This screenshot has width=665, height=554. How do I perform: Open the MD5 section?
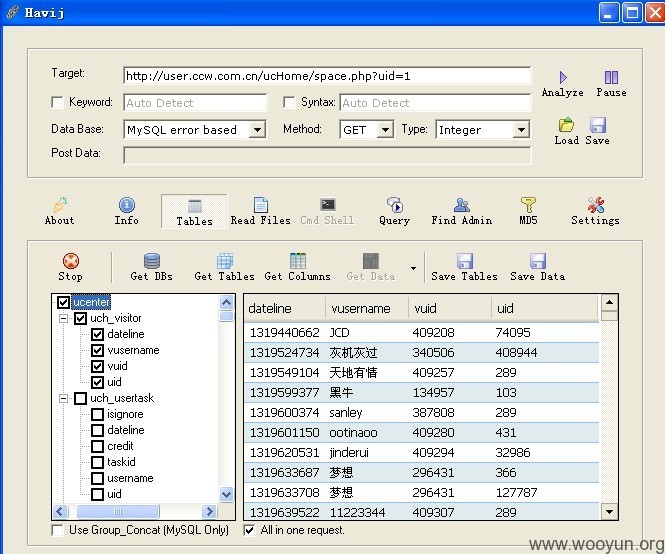coord(528,211)
